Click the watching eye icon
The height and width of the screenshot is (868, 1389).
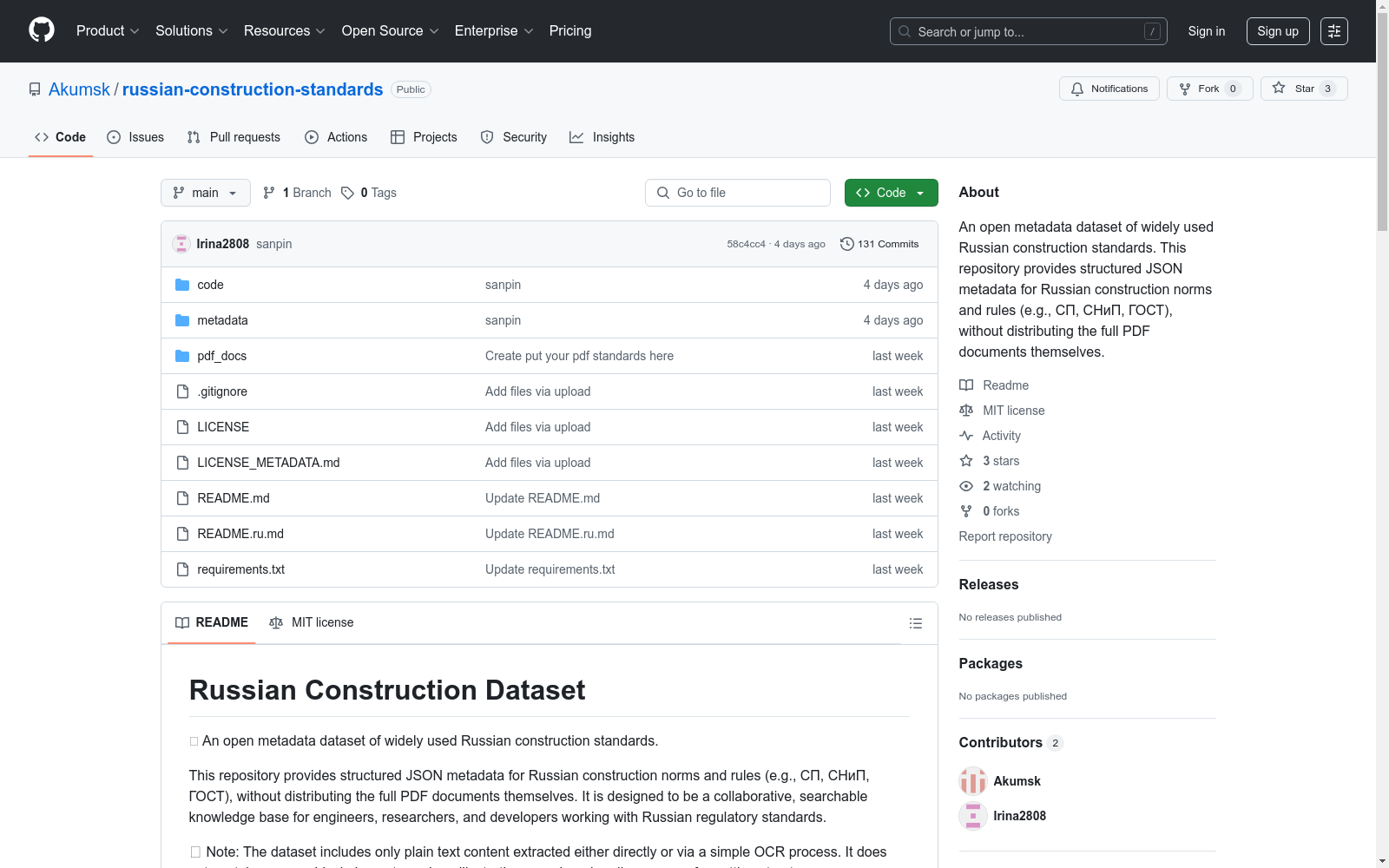966,486
